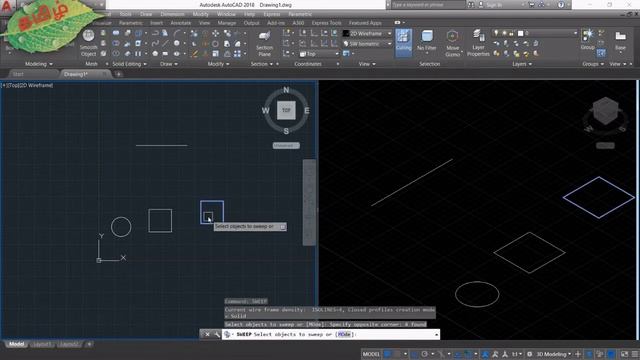This screenshot has width=640, height=360.
Task: Click the workspace gear icon in status bar
Action: point(530,354)
